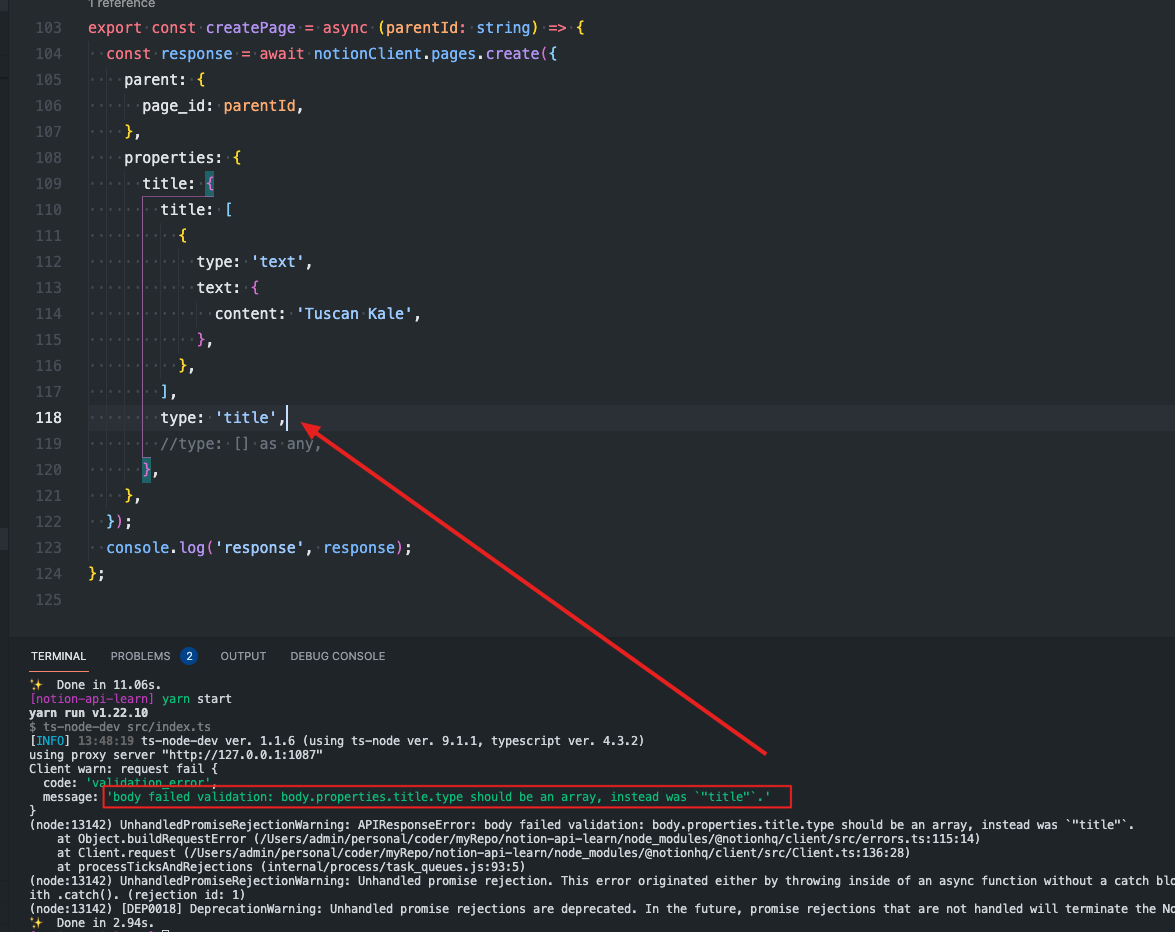Click the sparkle icon before 'Done in 2.94s'

[34, 922]
